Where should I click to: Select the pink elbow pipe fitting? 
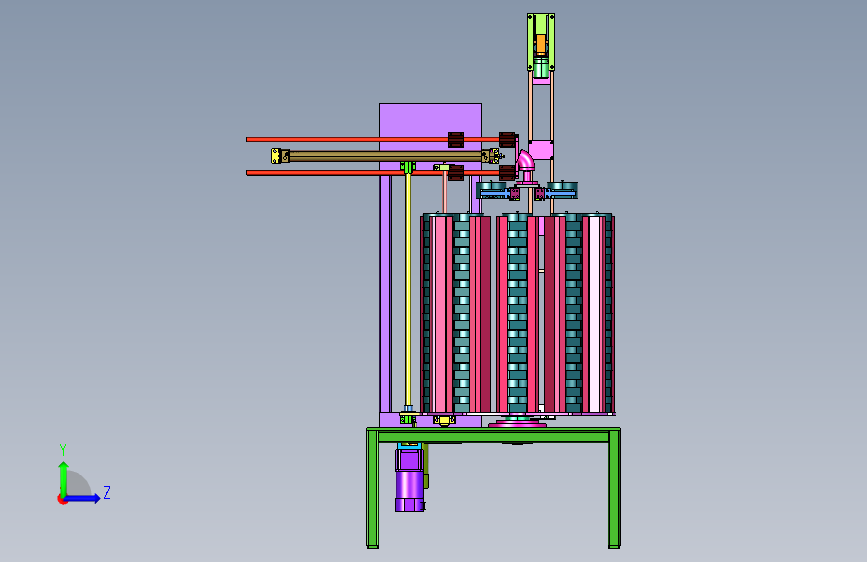[x=525, y=162]
